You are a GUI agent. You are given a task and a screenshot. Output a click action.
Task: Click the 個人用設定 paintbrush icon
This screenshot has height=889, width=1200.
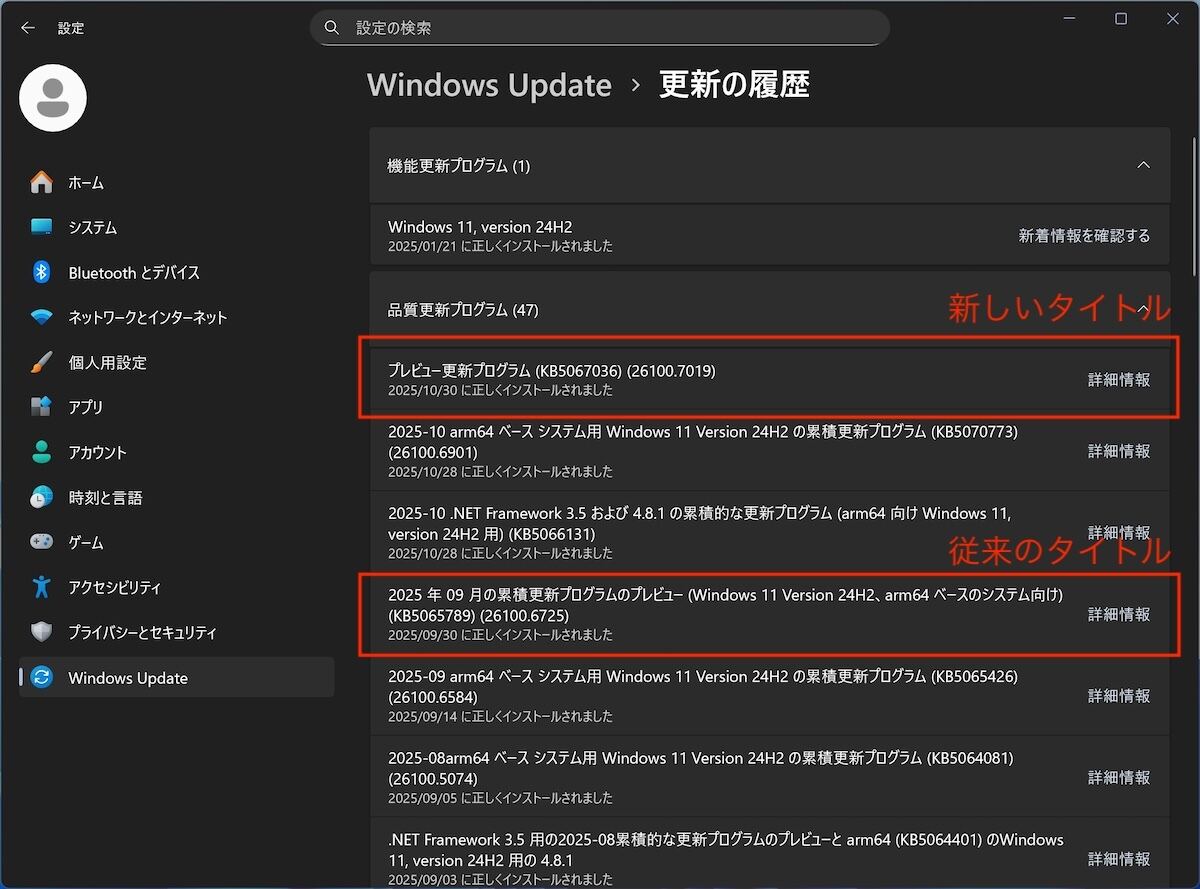[41, 362]
